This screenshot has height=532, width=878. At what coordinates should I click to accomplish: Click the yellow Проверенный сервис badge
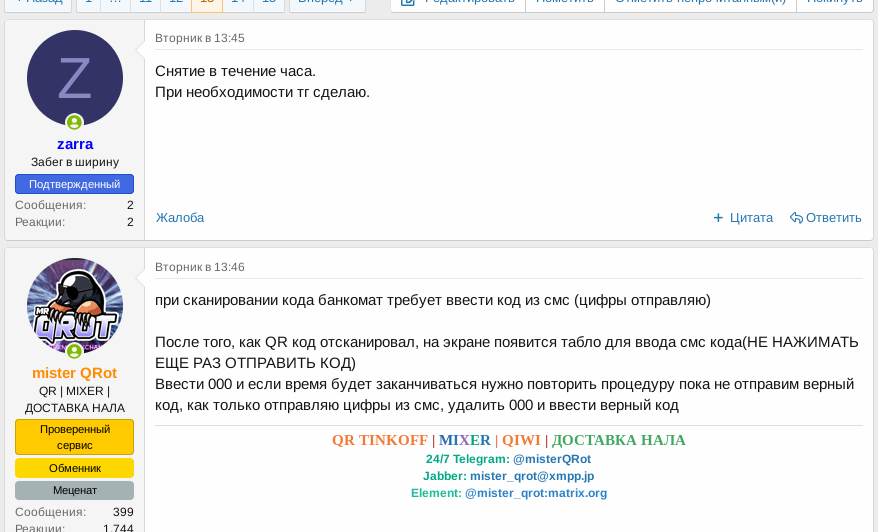[75, 437]
